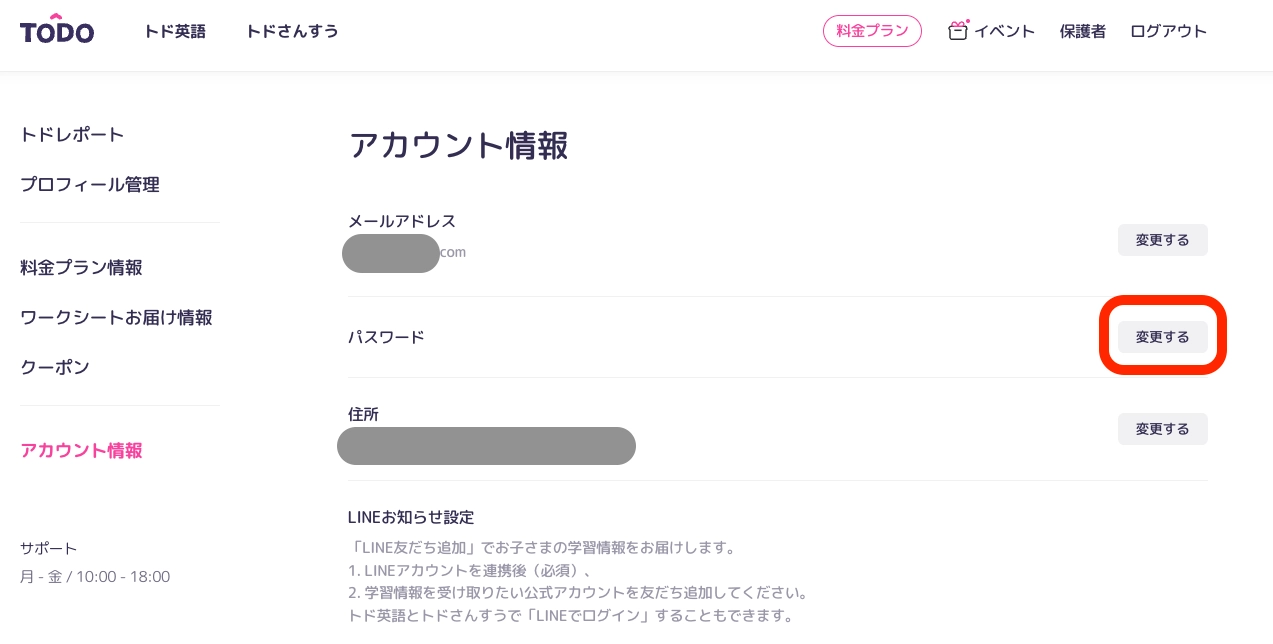Viewport: 1273px width, 644px height.
Task: Open the イベント text link
Action: click(1004, 31)
